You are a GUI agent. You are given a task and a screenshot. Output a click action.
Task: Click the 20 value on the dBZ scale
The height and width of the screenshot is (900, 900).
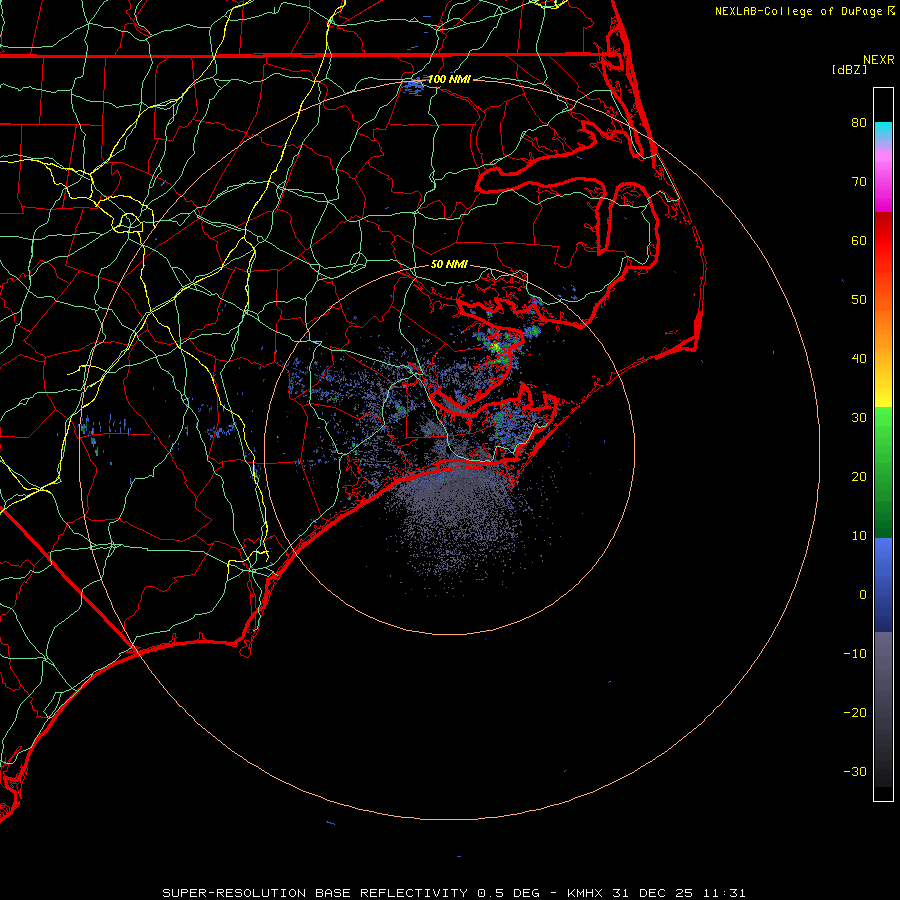pyautogui.click(x=859, y=476)
